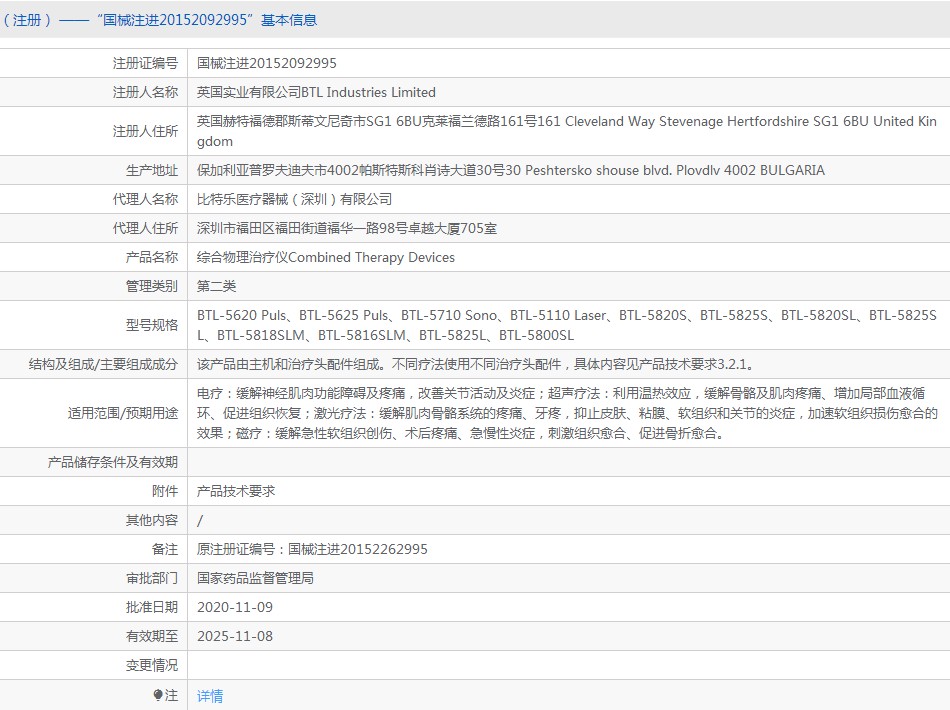Screen dimensions: 950x710
Task: Select registration number 国械注进20152092995 value
Action: [x=267, y=63]
